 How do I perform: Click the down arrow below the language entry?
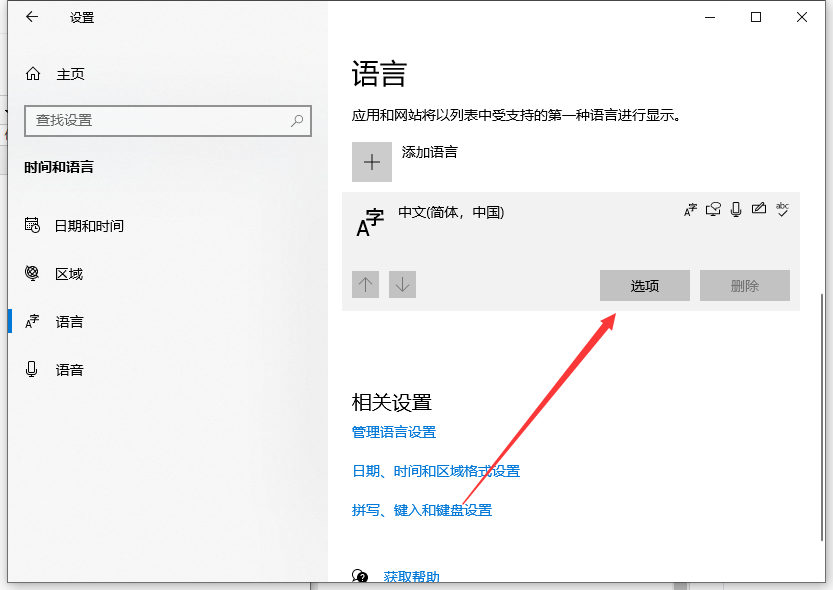coord(402,285)
